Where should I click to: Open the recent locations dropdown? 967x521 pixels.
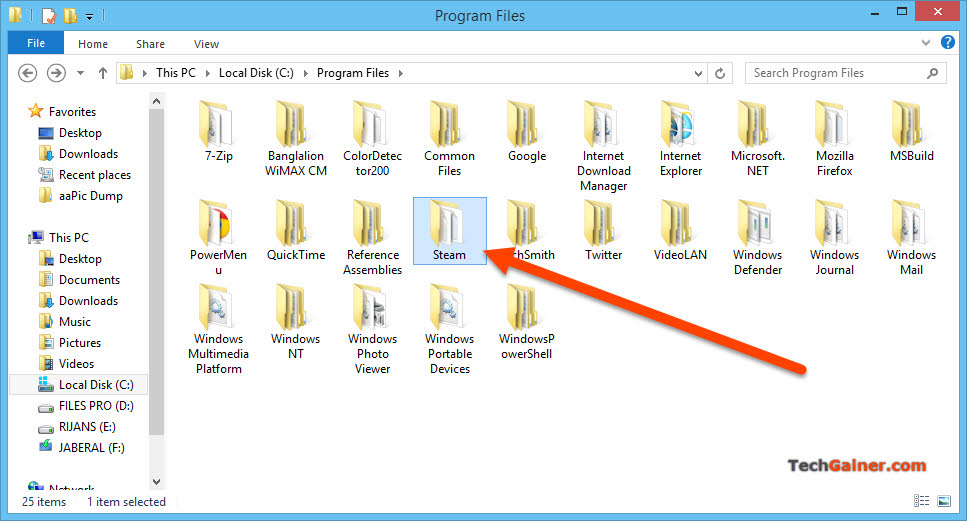(80, 73)
